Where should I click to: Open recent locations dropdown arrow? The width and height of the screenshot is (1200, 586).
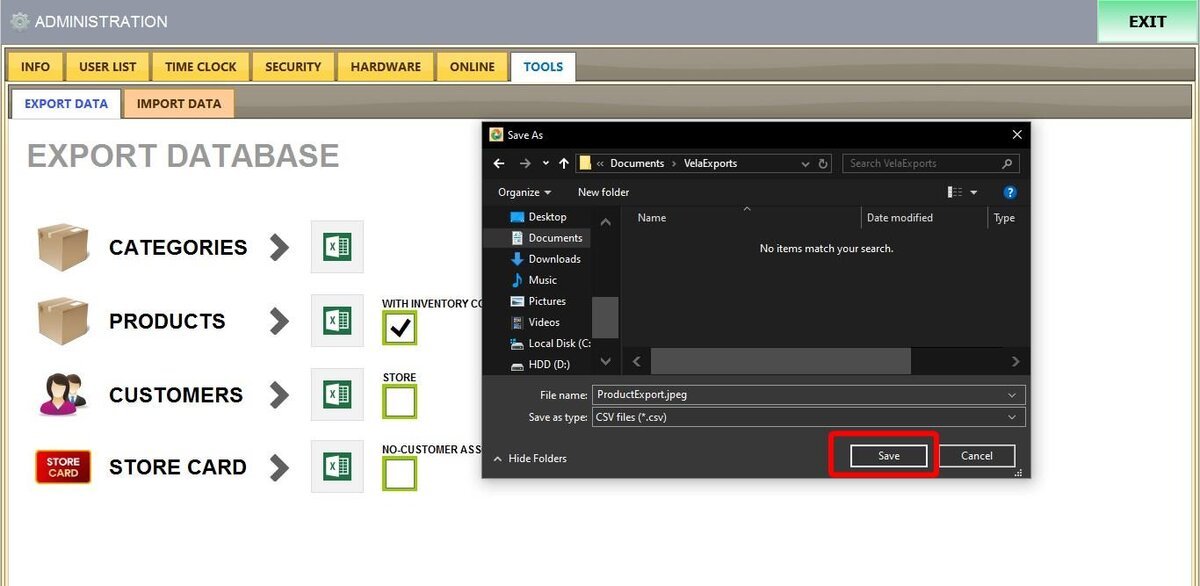tap(545, 163)
